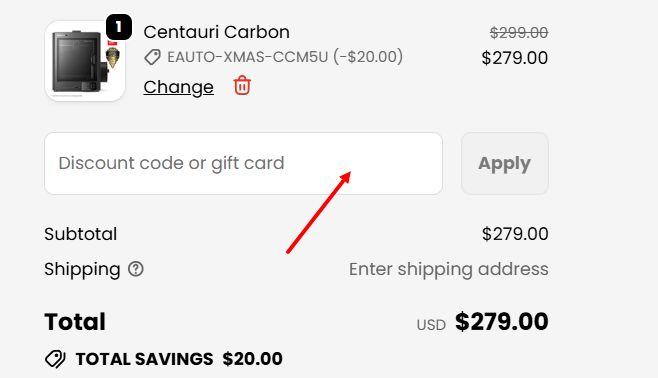This screenshot has height=378, width=658.
Task: Click the Enter shipping address text
Action: [x=449, y=269]
